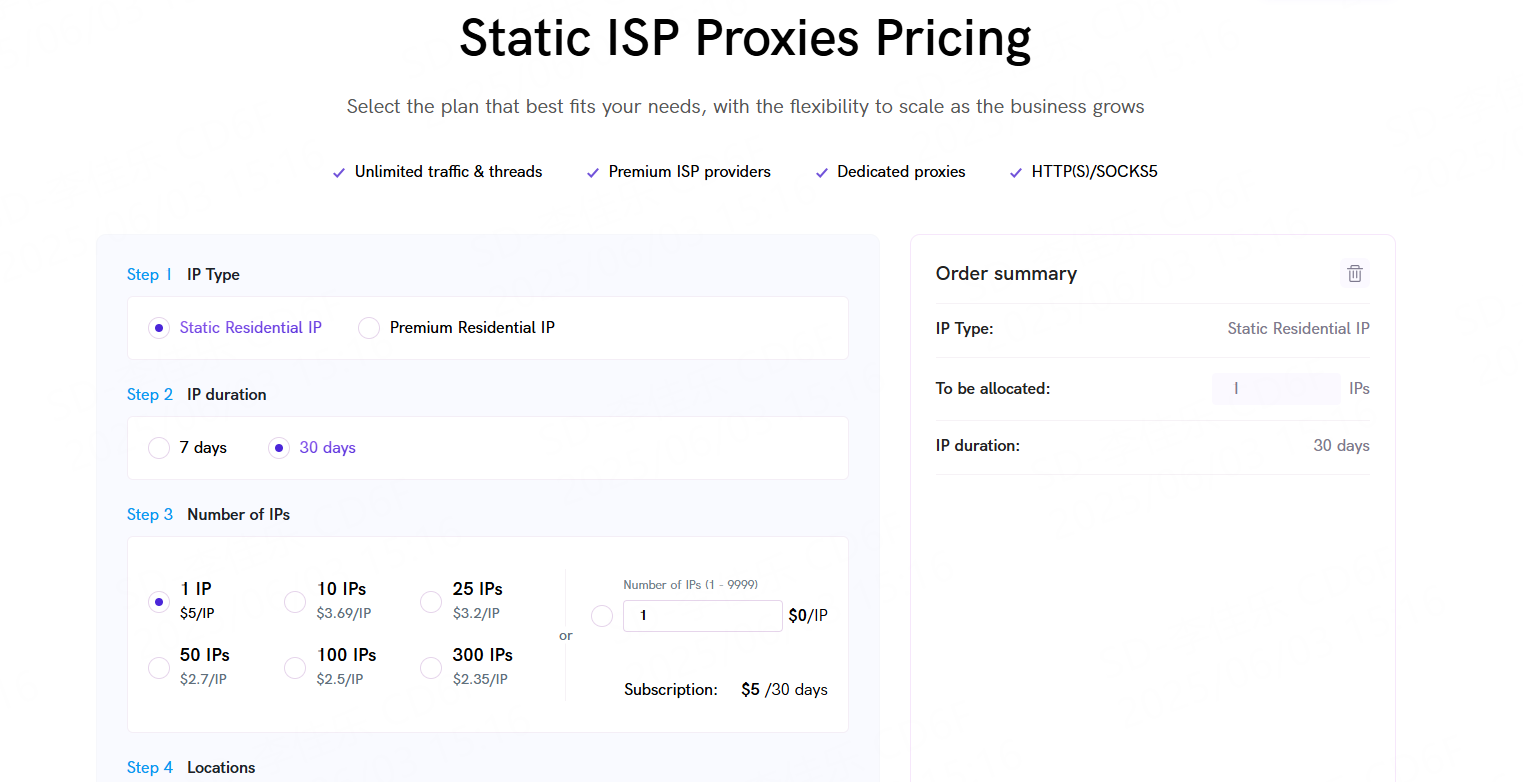The image size is (1523, 782).
Task: Click the Step 4 Locations heading
Action: click(x=191, y=767)
